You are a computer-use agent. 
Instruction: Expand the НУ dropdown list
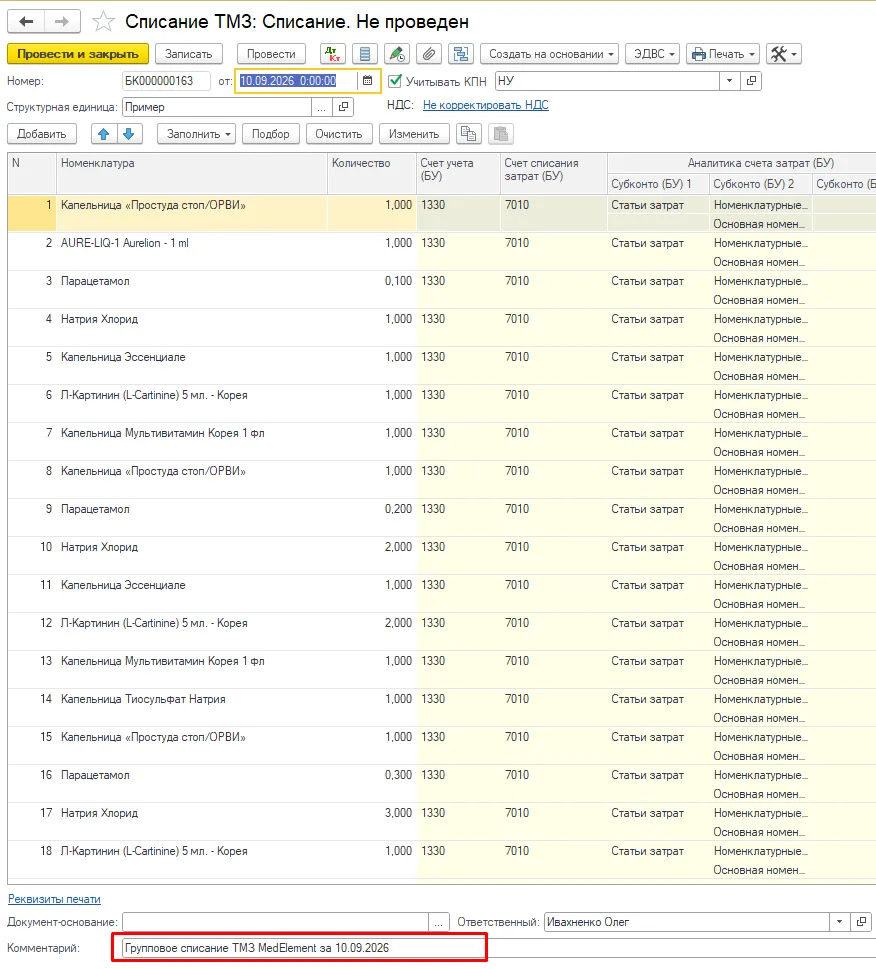730,81
